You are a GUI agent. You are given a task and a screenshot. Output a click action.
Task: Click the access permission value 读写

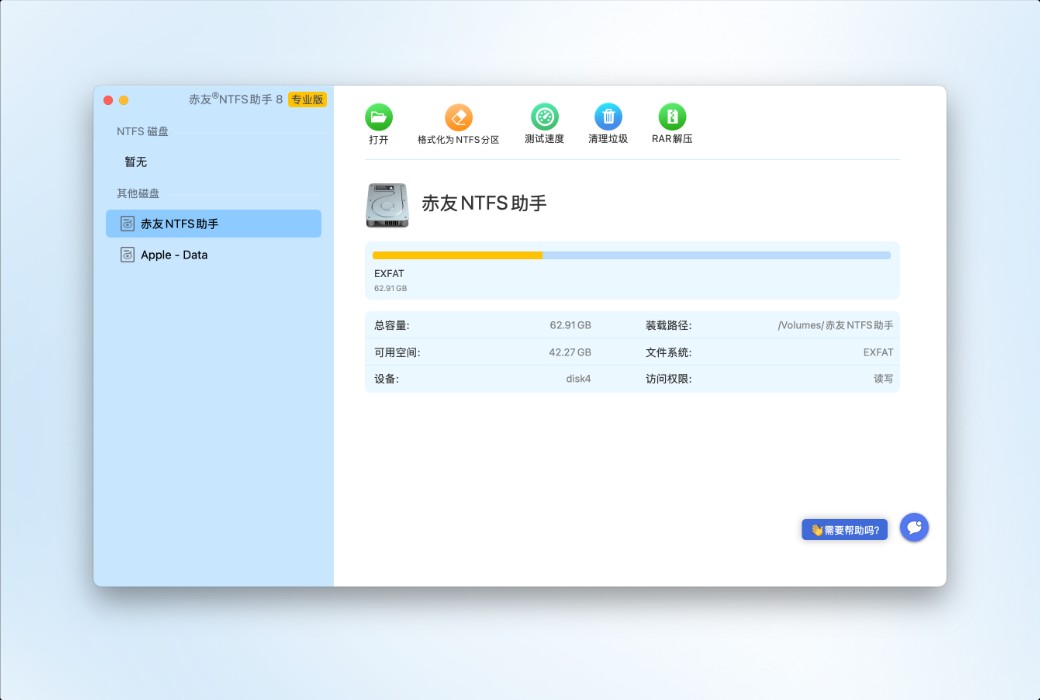[883, 379]
